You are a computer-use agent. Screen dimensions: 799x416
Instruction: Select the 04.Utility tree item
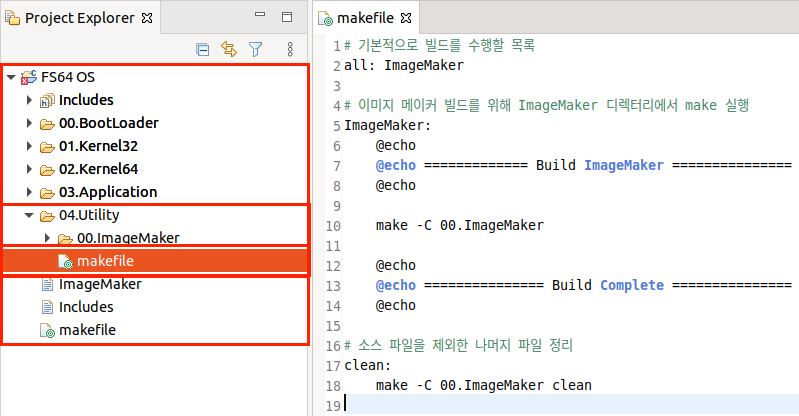coord(89,215)
